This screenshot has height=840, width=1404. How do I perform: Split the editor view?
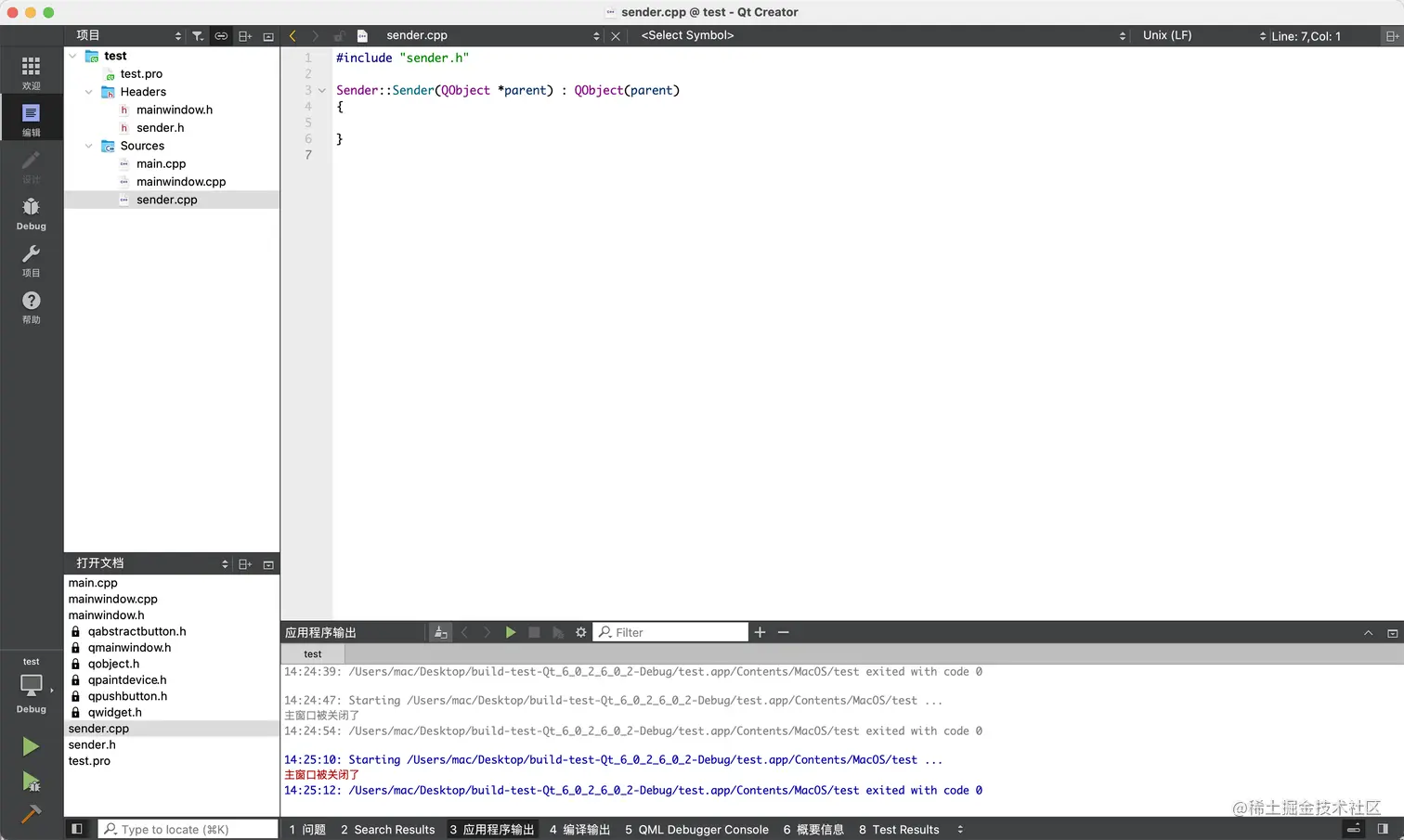coord(1391,36)
